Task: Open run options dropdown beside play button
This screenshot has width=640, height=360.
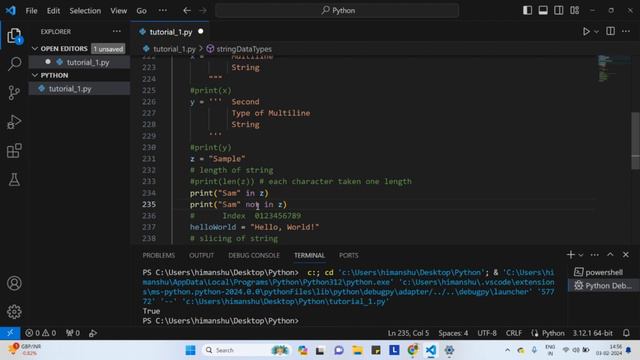Action: 596,32
